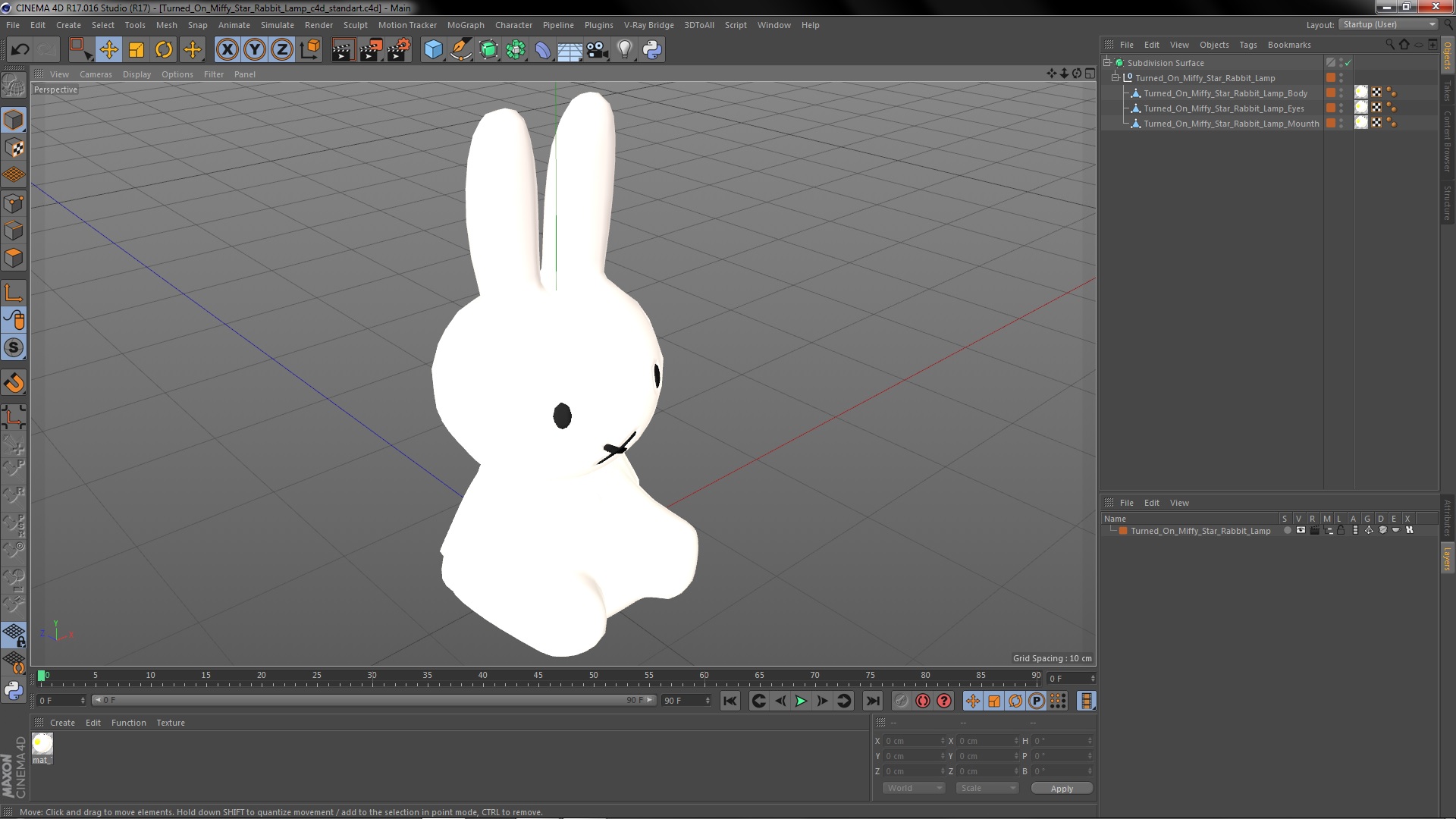Click the mat material thumbnail
Image resolution: width=1456 pixels, height=819 pixels.
point(42,745)
